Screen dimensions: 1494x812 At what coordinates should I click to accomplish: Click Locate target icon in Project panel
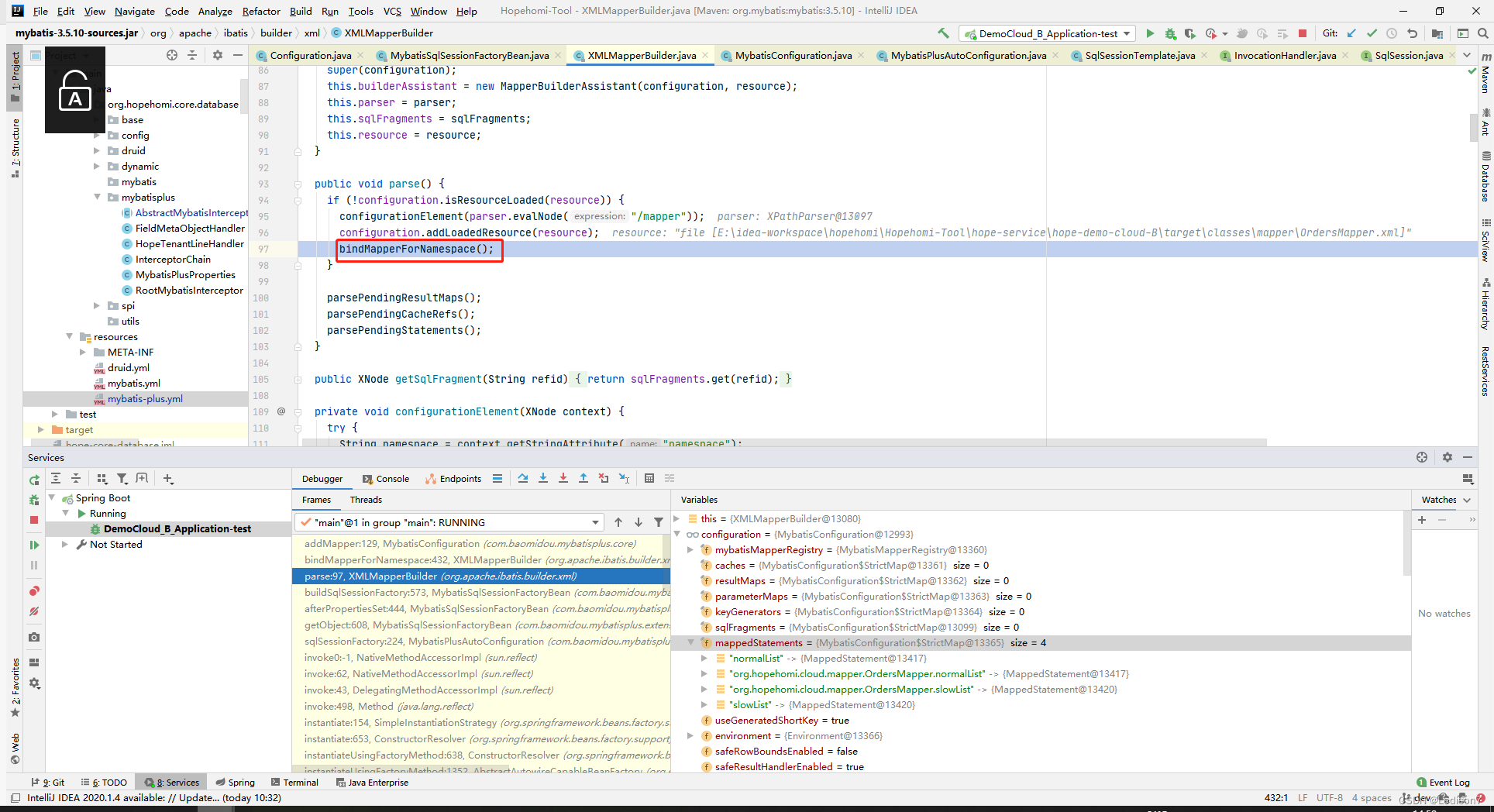tap(172, 55)
